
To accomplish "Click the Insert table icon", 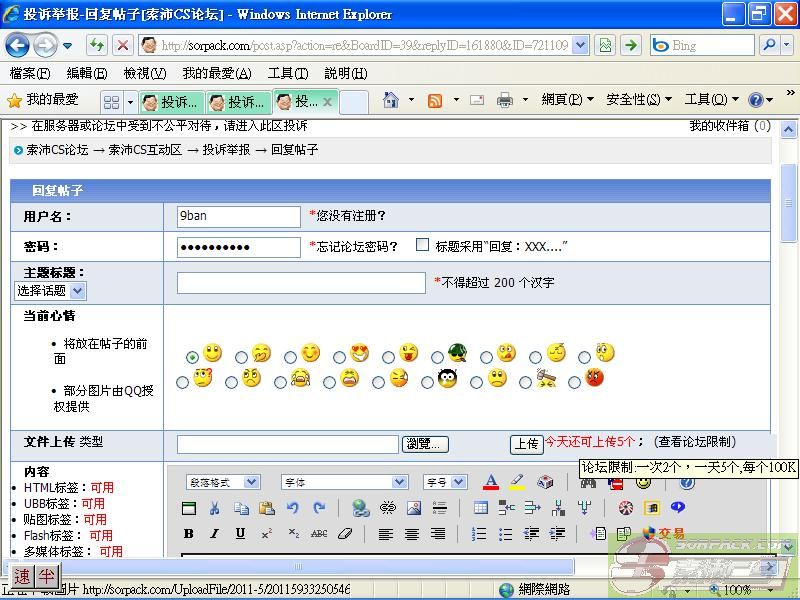I will coord(481,508).
